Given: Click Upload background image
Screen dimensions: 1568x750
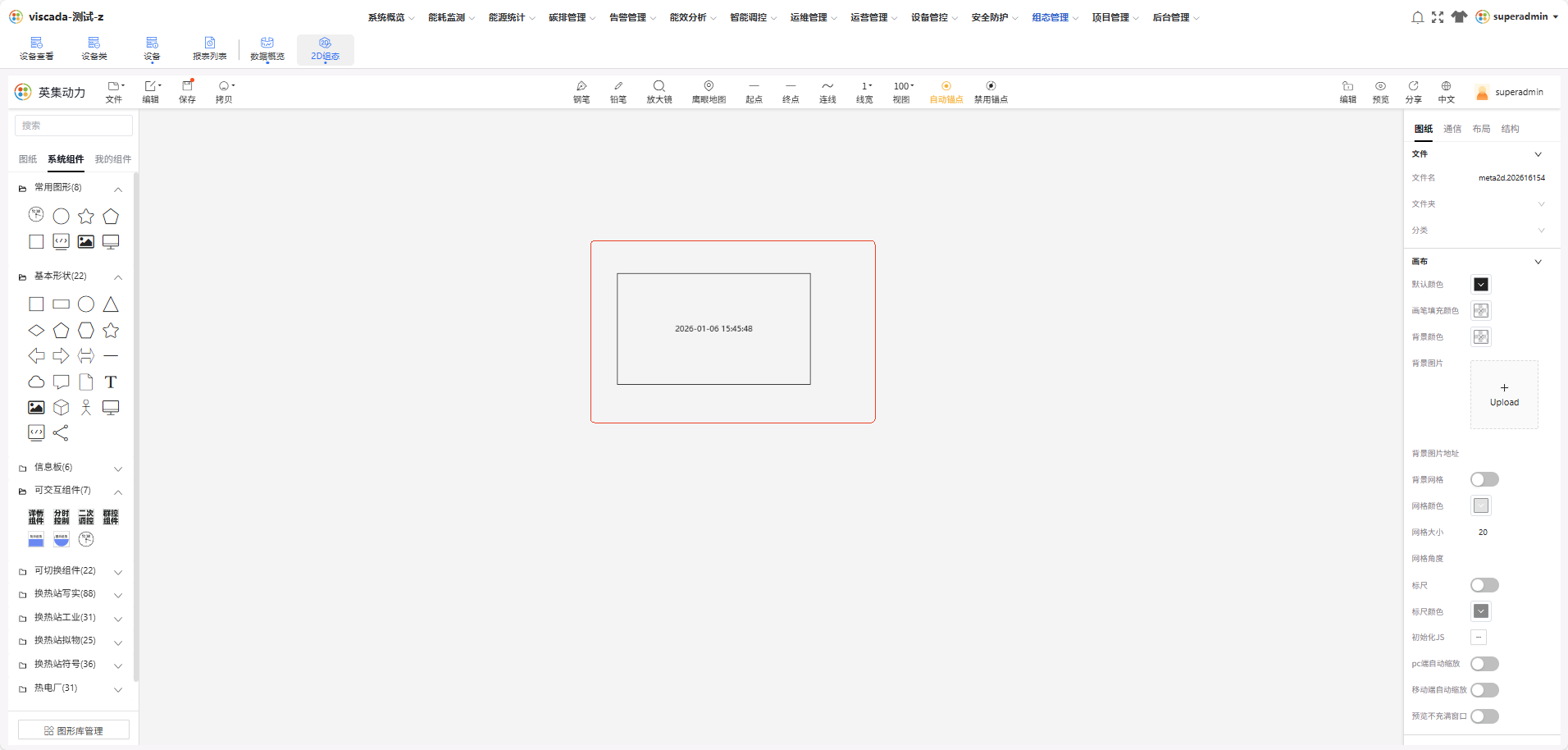Looking at the screenshot, I should (1504, 395).
